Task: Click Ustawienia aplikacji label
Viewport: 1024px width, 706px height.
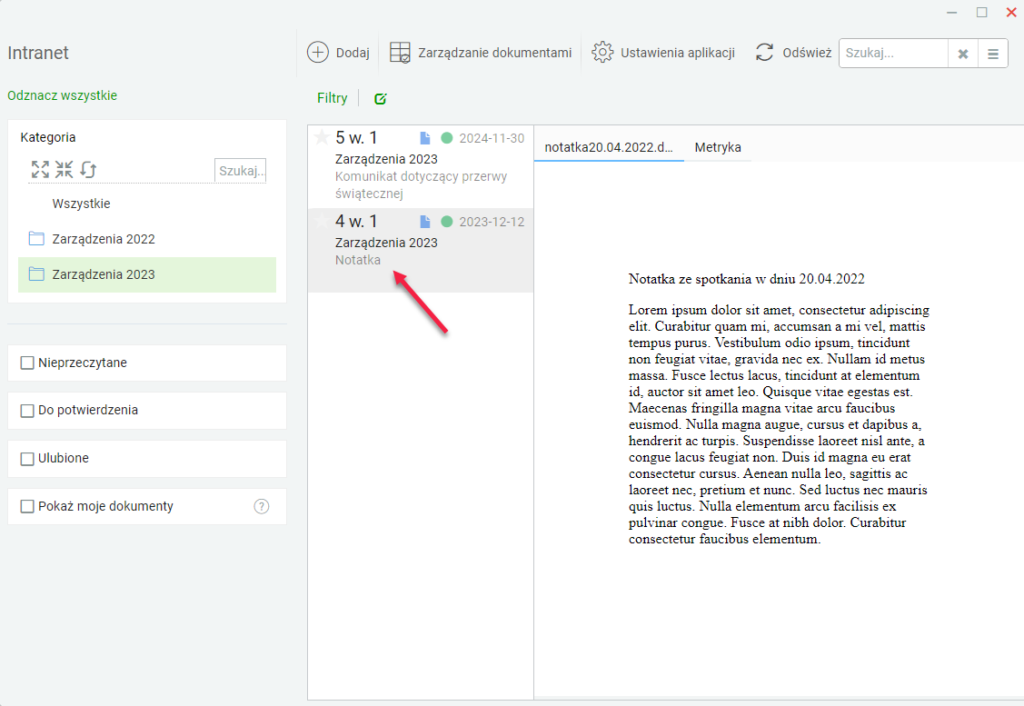Action: [678, 53]
